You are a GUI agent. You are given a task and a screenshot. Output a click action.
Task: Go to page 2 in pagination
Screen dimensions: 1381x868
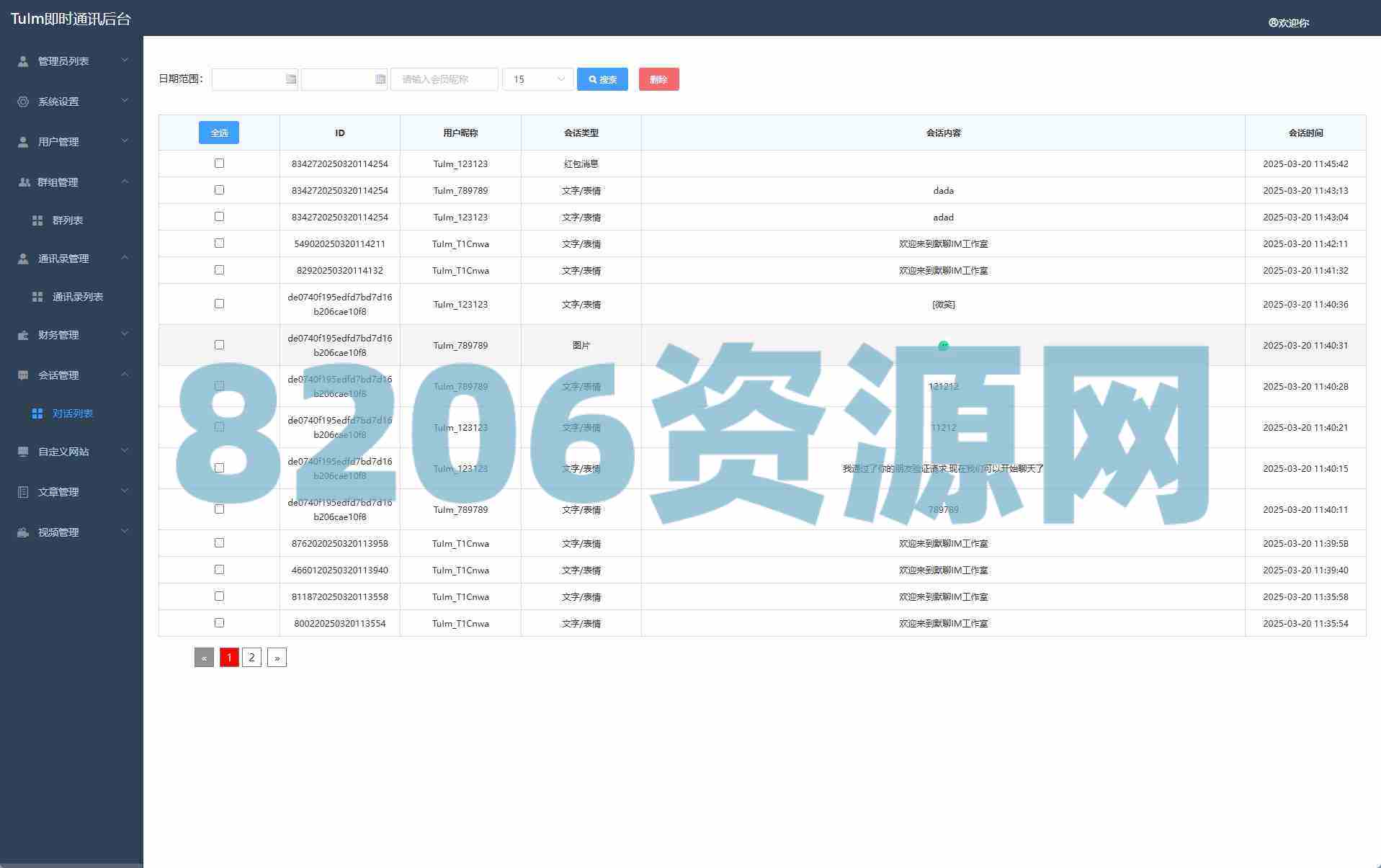pyautogui.click(x=251, y=658)
